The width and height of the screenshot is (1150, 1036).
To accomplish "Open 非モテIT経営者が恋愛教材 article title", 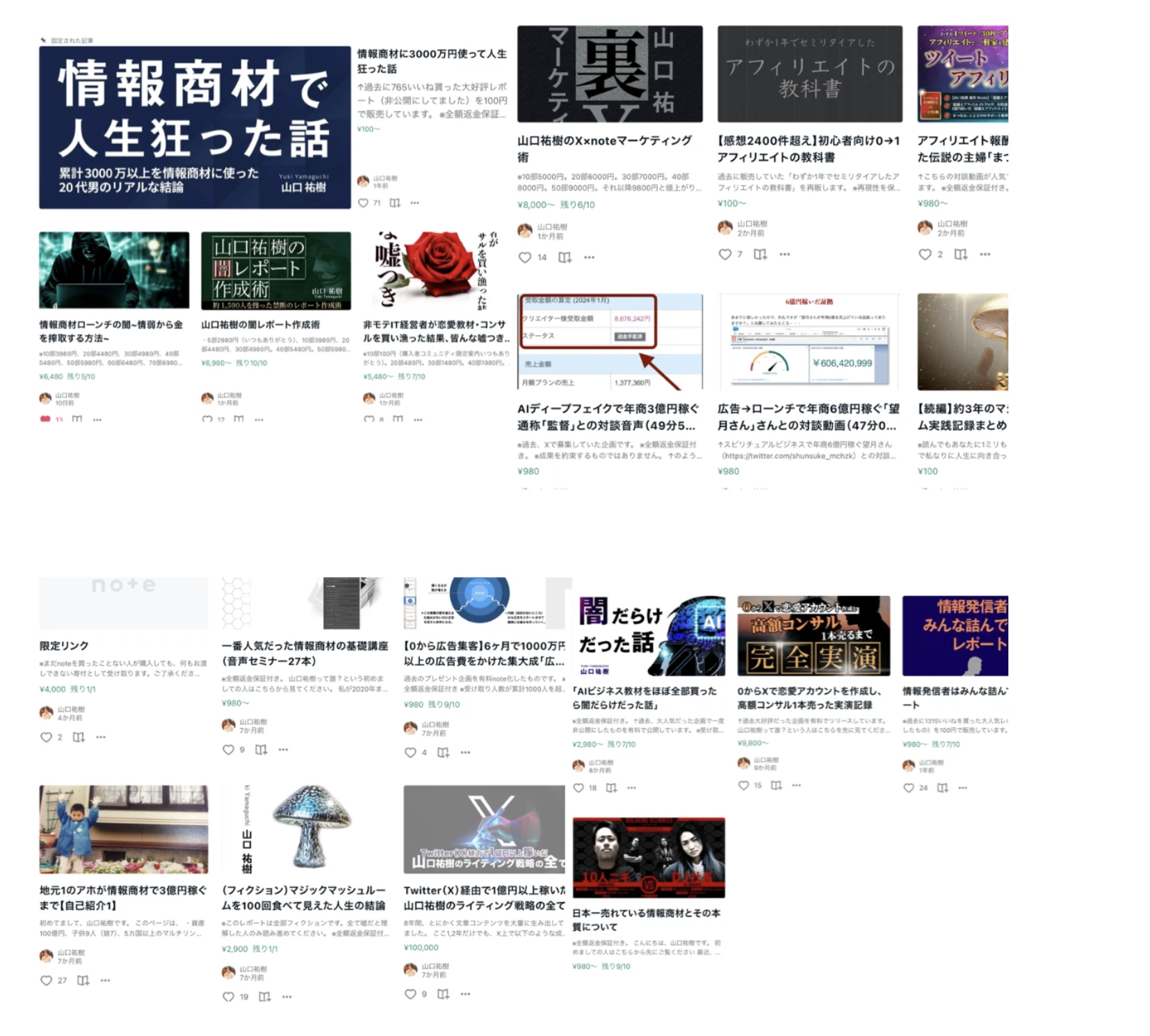I will pos(435,331).
